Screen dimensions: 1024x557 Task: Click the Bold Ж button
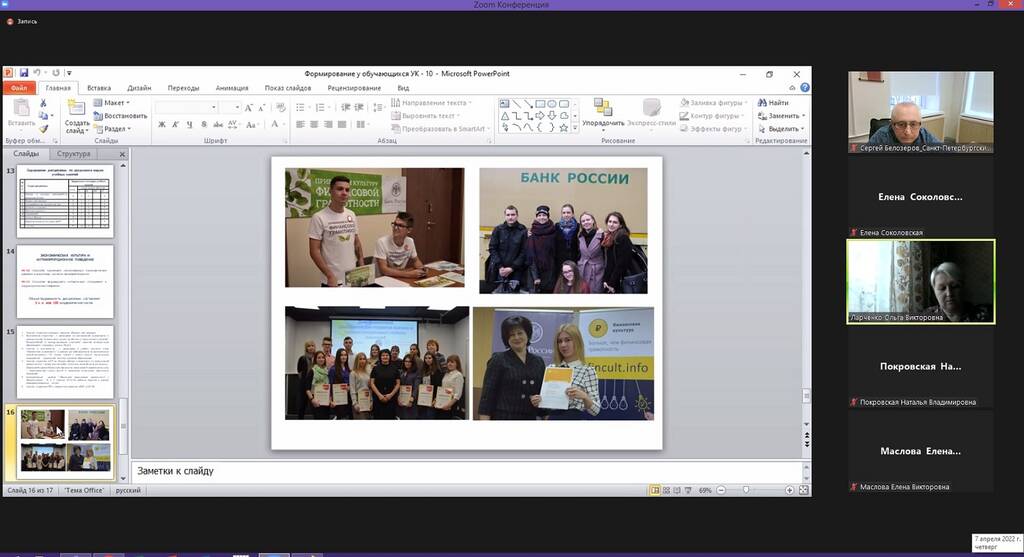coord(162,124)
